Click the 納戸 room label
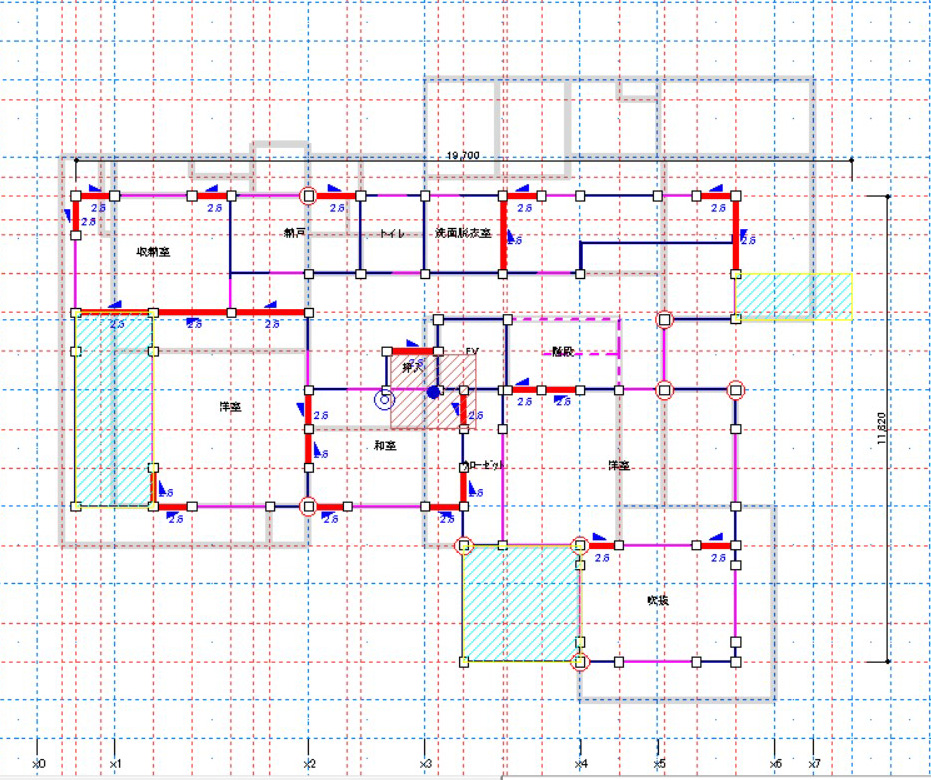The width and height of the screenshot is (931, 780). click(x=294, y=232)
